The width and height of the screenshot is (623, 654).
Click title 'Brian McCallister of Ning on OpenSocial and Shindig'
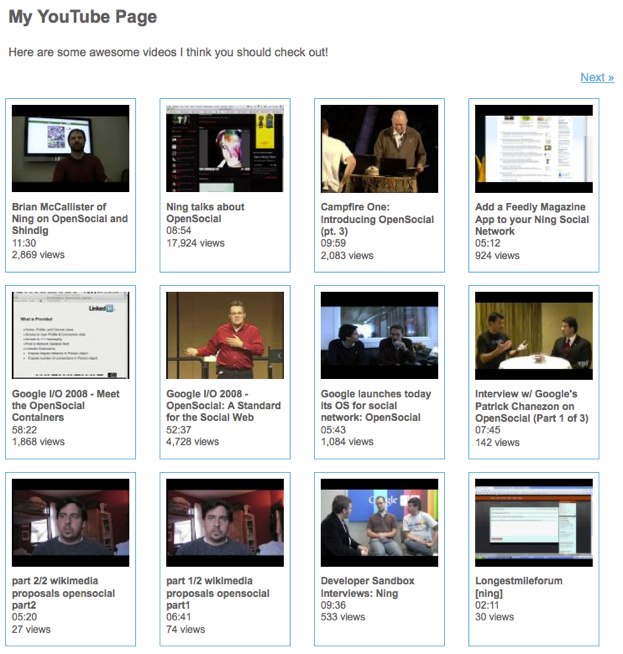click(x=70, y=219)
